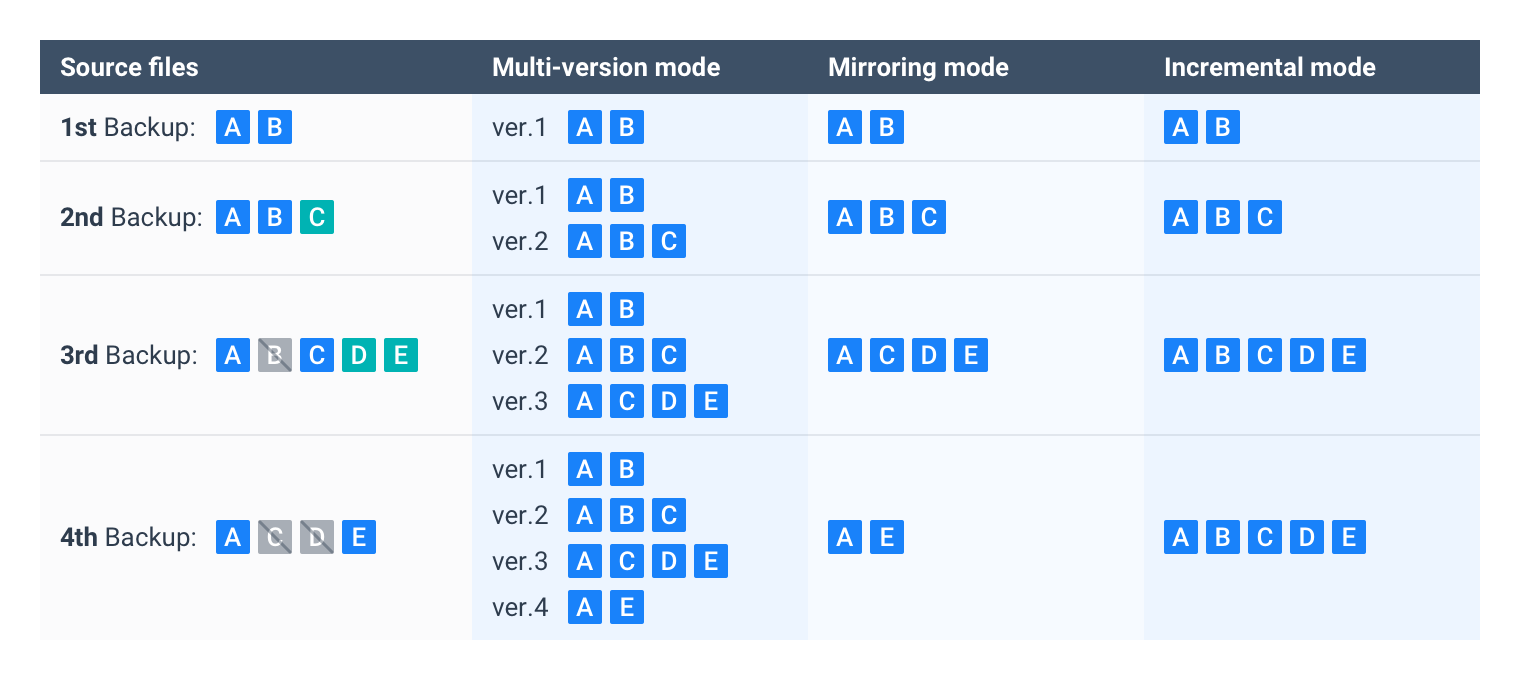The height and width of the screenshot is (680, 1520).
Task: Click file E in the ver.4 row
Action: 627,607
